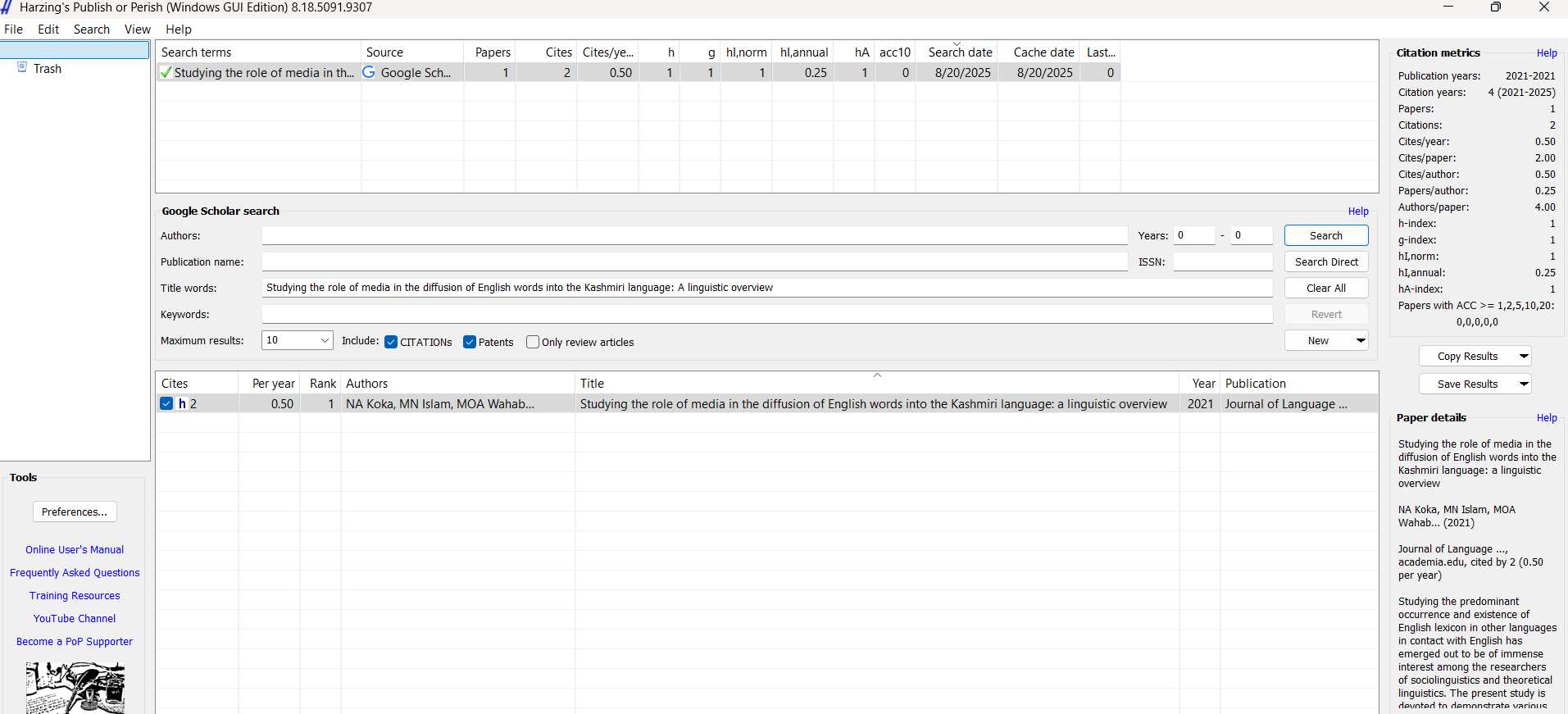Image resolution: width=1568 pixels, height=714 pixels.
Task: Uncheck the CITATIONS include checkbox
Action: click(x=391, y=342)
